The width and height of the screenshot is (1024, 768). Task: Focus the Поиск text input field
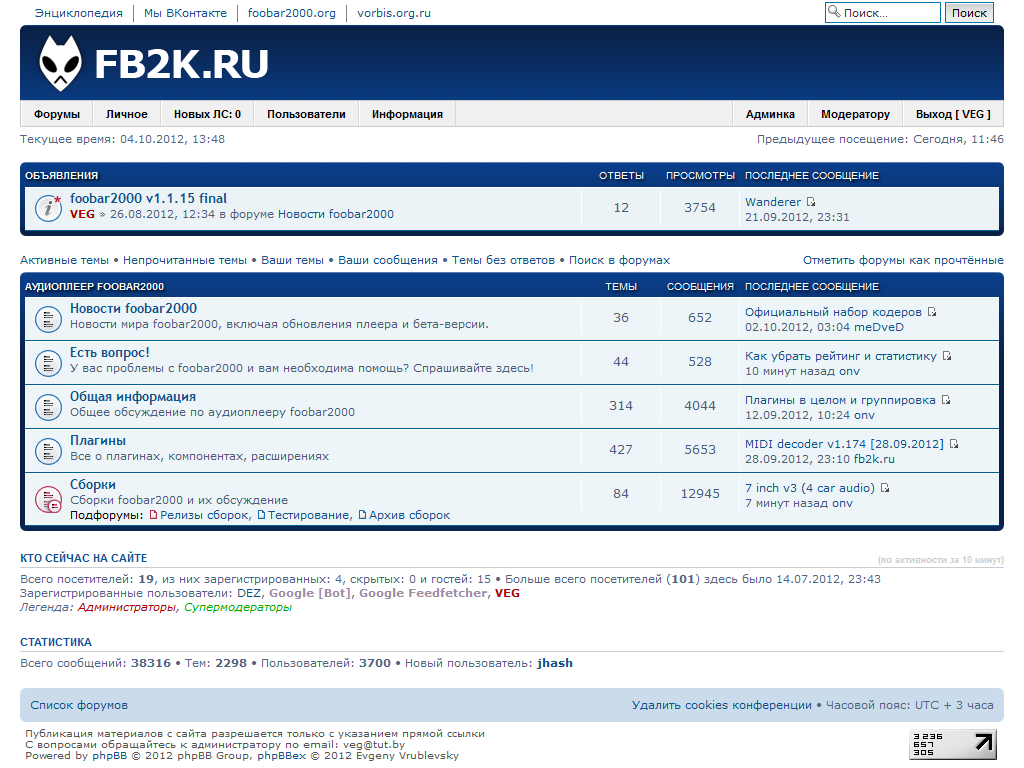889,13
